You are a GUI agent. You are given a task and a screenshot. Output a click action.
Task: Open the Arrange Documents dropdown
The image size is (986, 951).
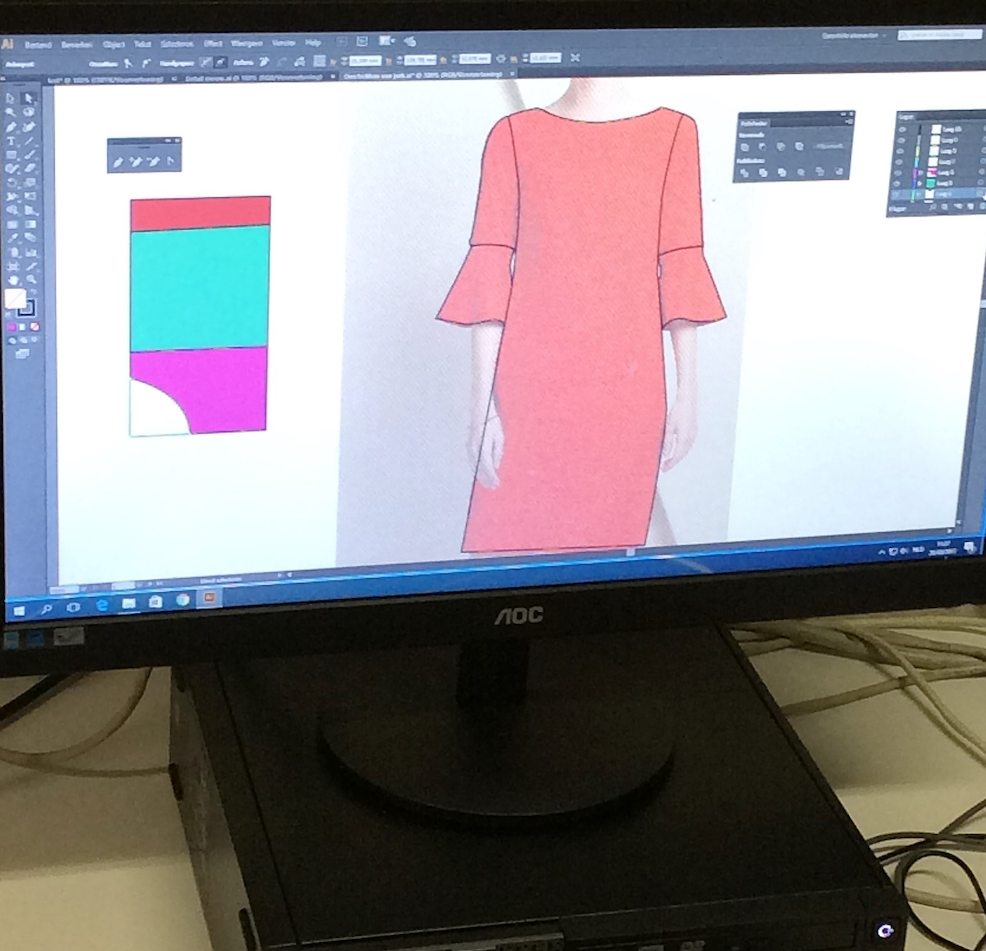[386, 41]
